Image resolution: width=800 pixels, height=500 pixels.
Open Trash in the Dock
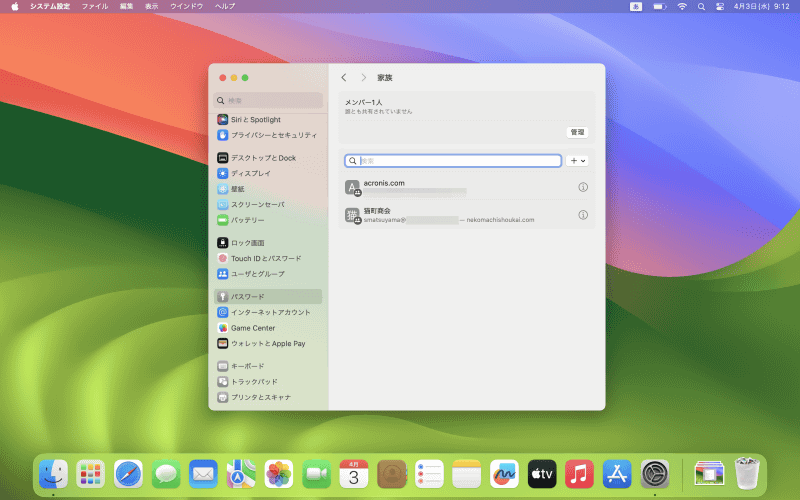coord(746,474)
